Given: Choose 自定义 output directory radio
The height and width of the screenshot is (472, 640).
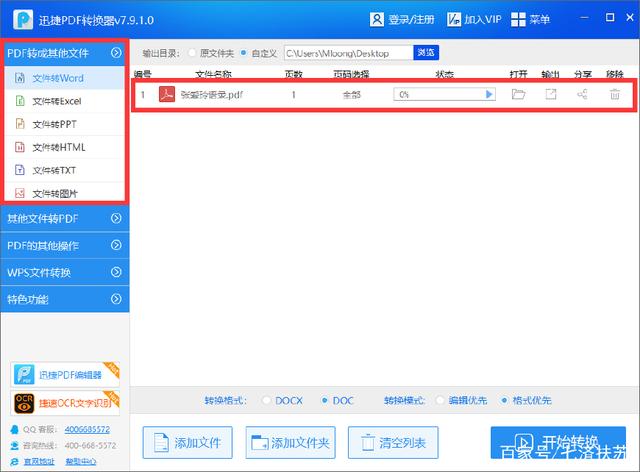Looking at the screenshot, I should pyautogui.click(x=243, y=53).
